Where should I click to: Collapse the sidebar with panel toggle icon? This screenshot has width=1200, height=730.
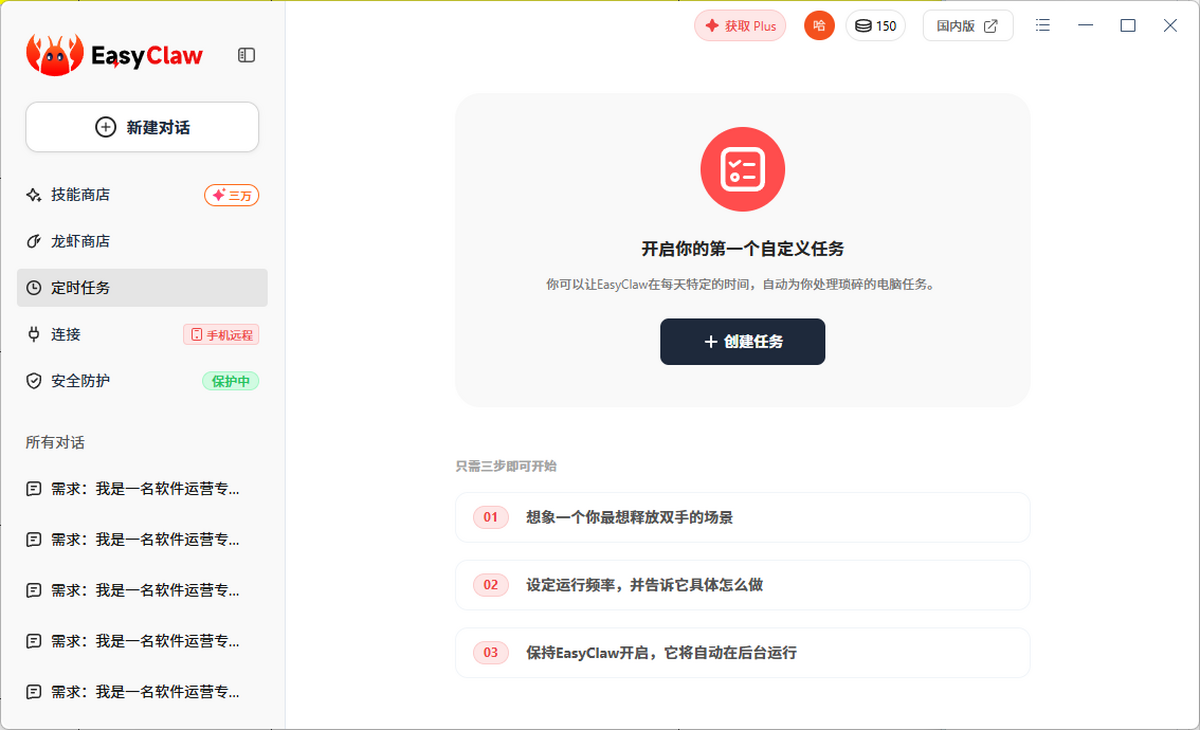246,56
